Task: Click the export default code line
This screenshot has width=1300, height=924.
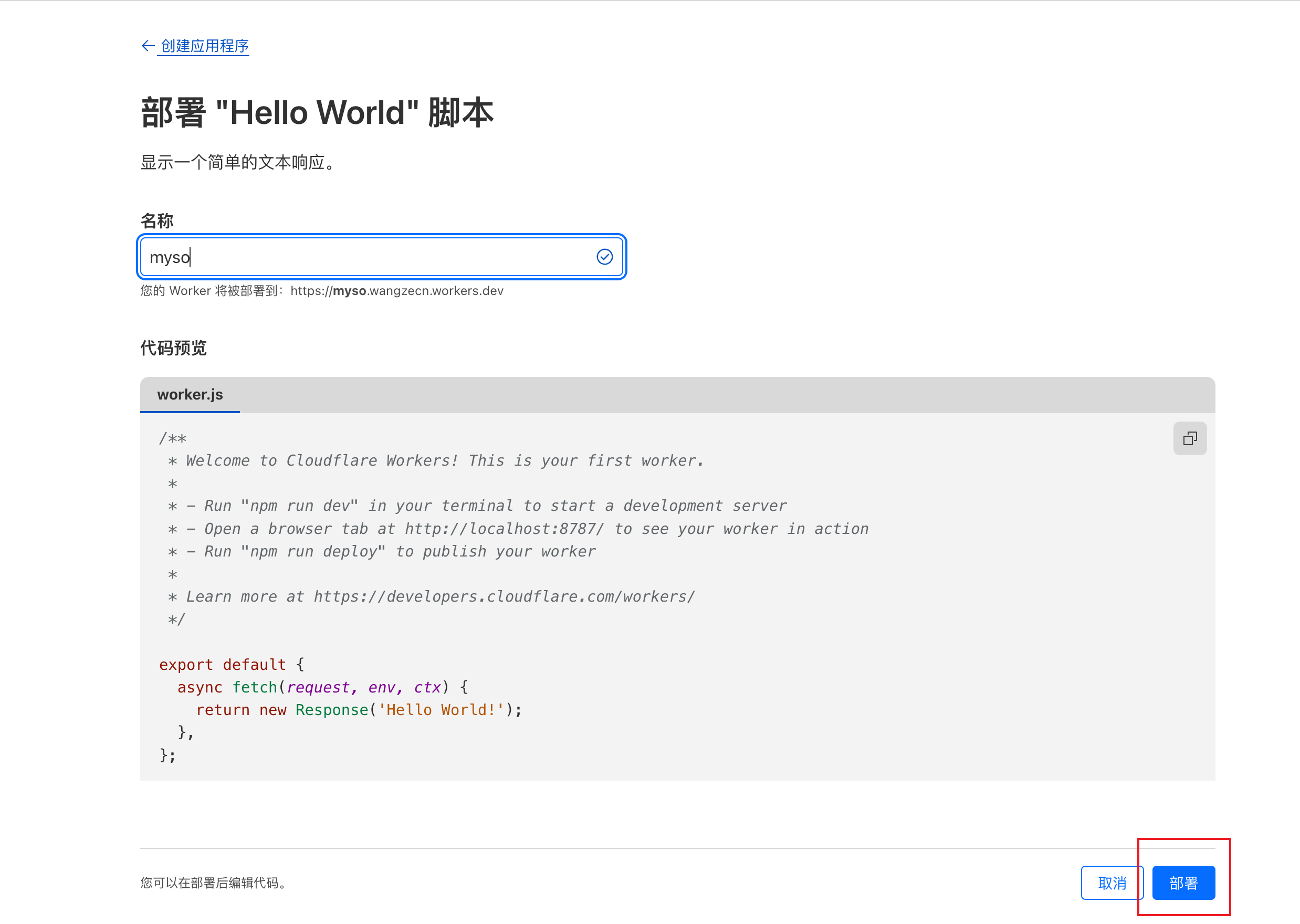Action: pos(232,665)
